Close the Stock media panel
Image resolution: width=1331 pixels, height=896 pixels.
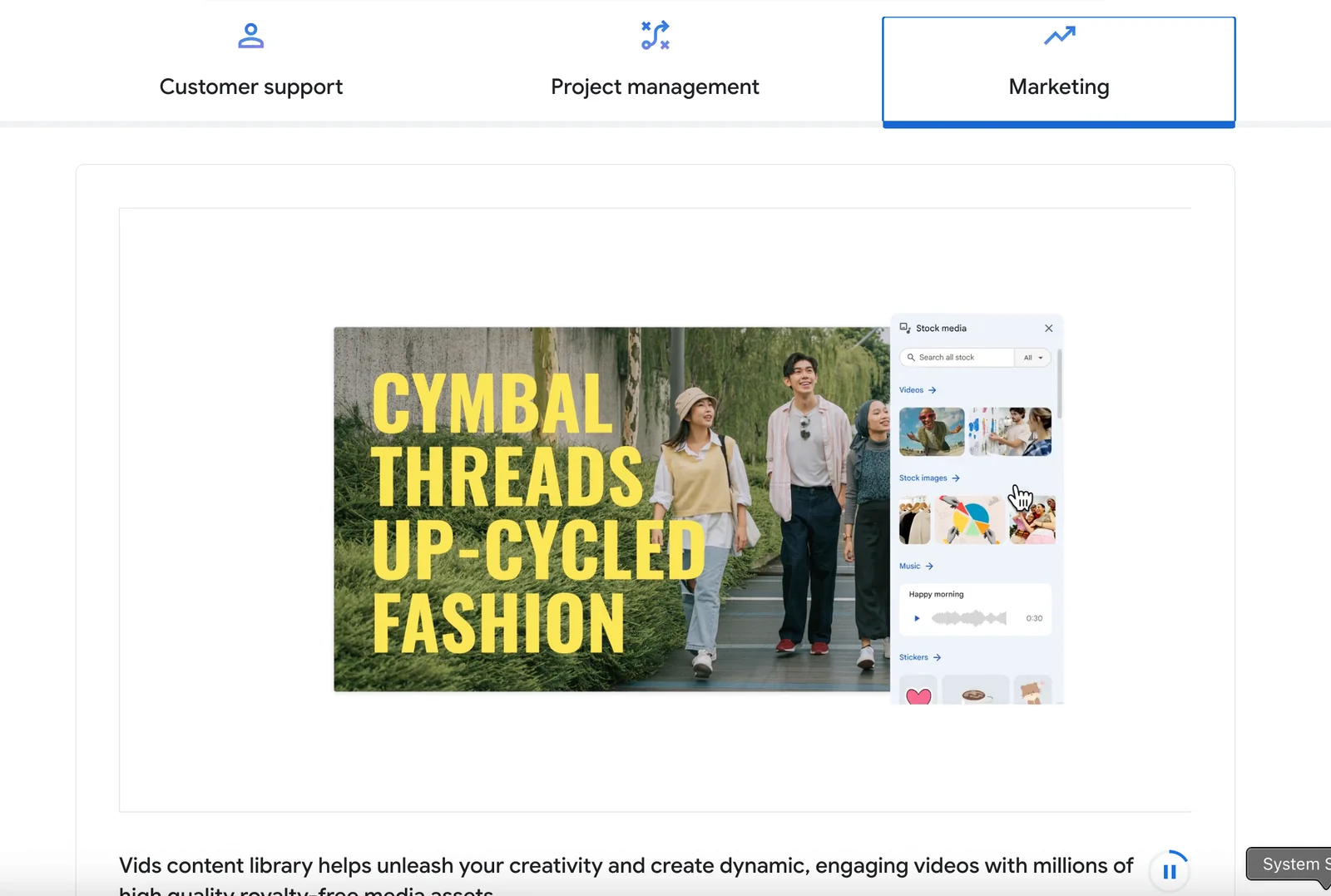tap(1048, 329)
